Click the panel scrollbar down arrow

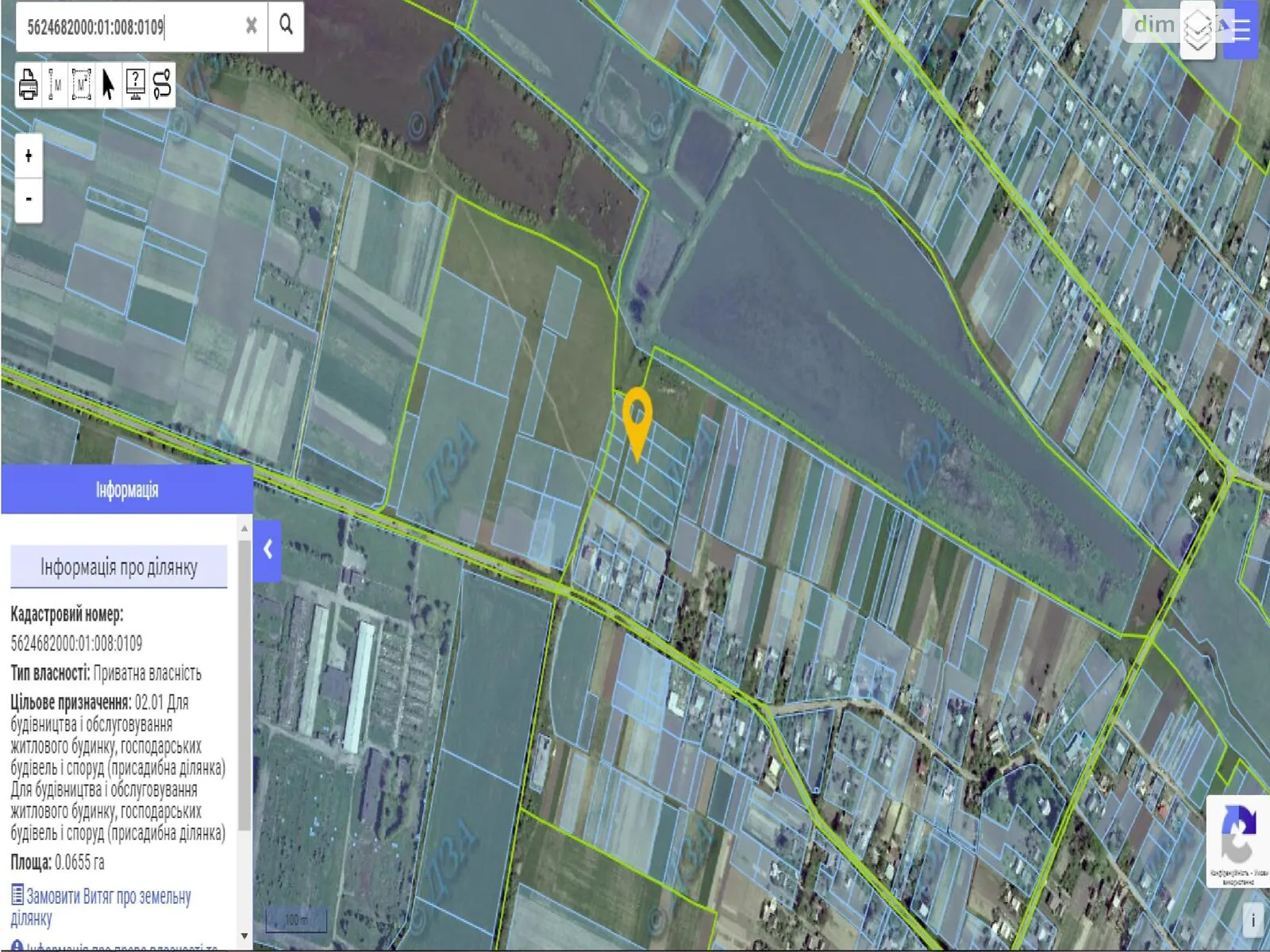point(244,936)
